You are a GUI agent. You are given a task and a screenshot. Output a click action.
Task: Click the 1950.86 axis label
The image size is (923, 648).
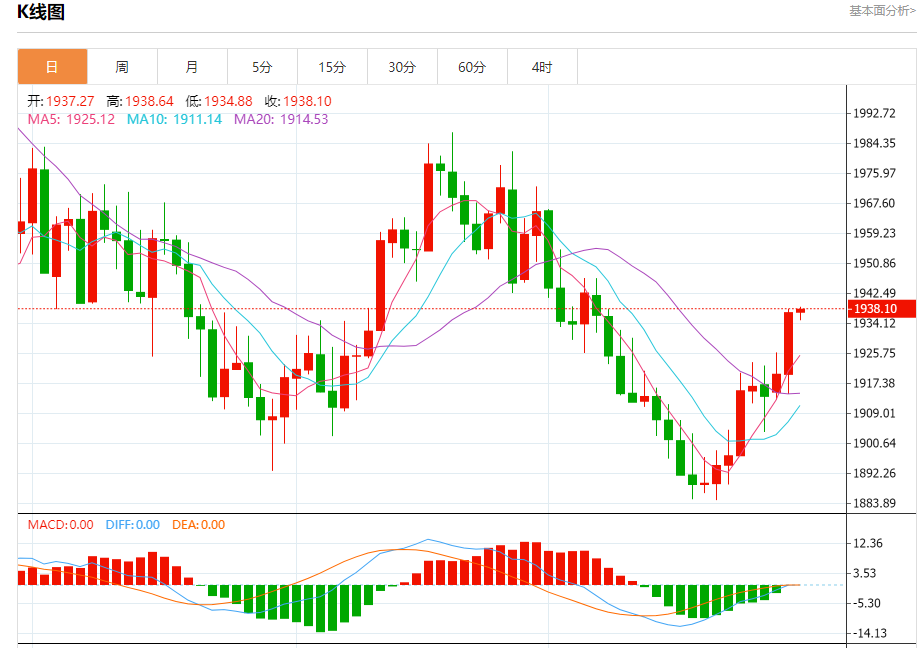874,263
